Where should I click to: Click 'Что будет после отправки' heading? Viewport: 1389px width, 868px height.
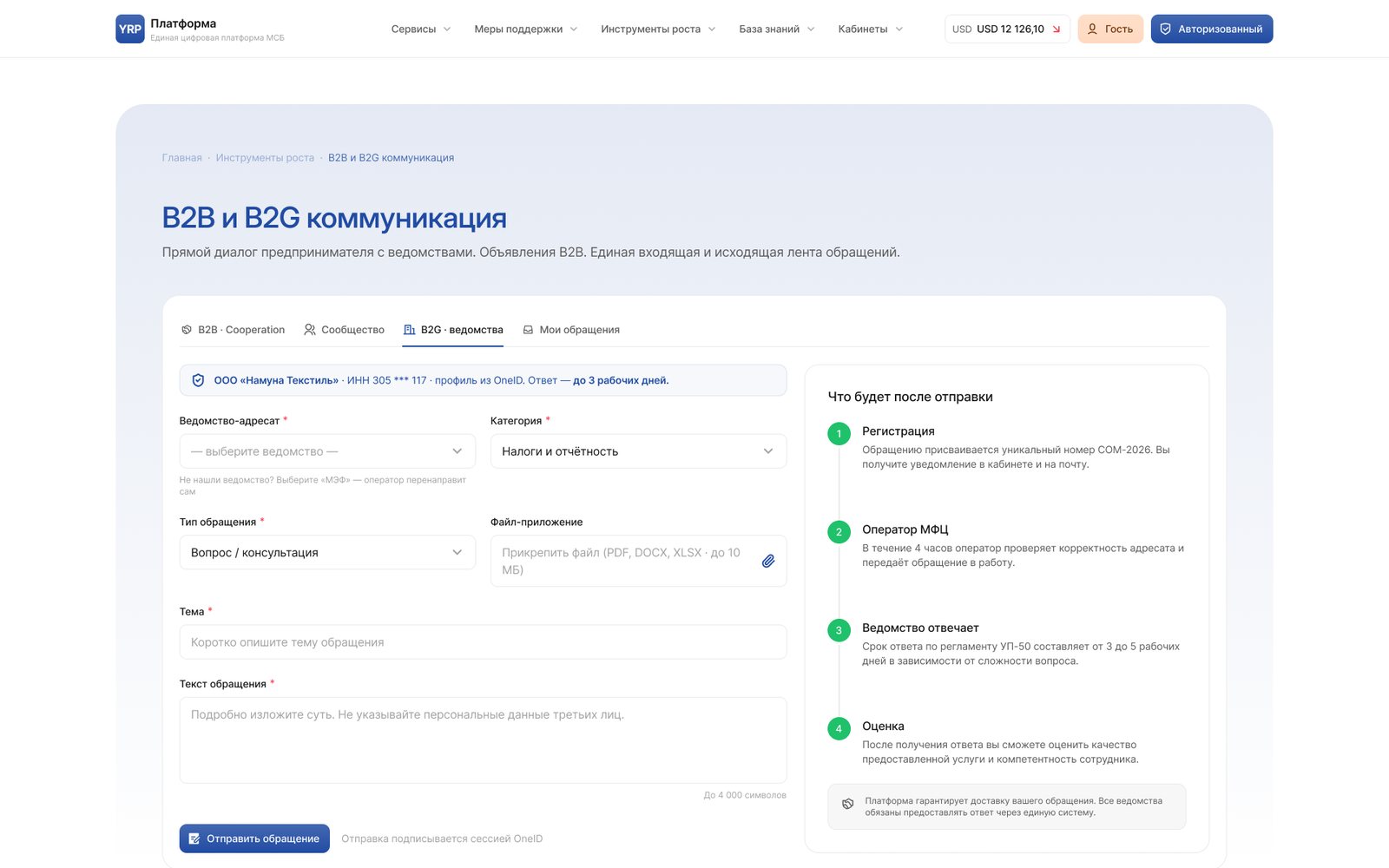coord(910,397)
